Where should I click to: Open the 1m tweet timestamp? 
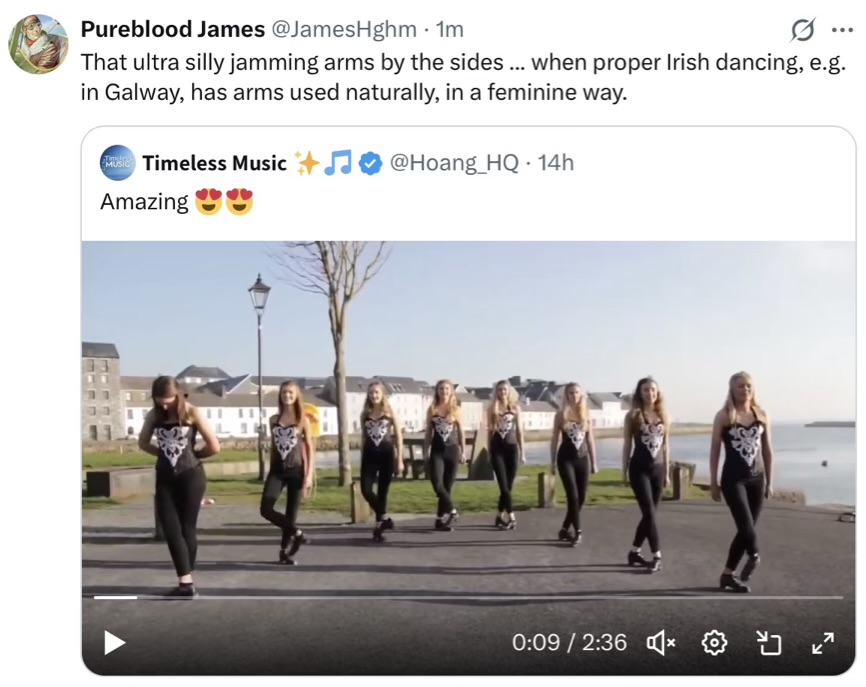click(450, 29)
